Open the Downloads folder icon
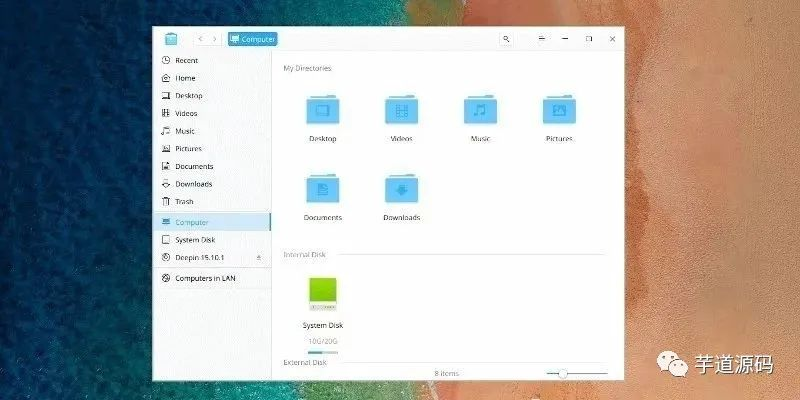This screenshot has height=400, width=800. [x=402, y=189]
